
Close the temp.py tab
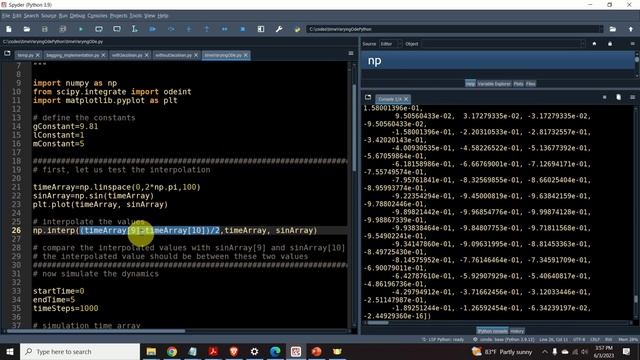pos(38,55)
